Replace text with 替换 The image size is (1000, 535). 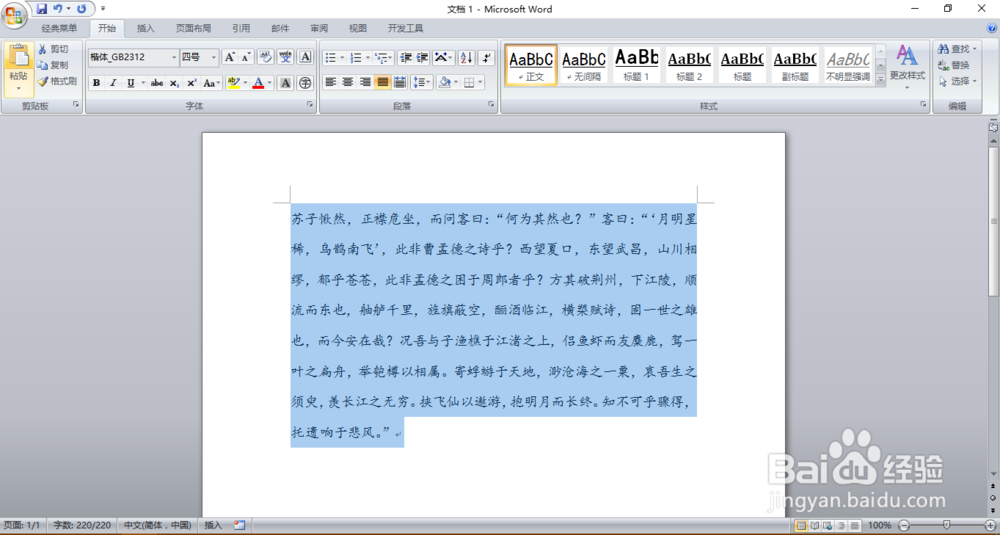953,65
